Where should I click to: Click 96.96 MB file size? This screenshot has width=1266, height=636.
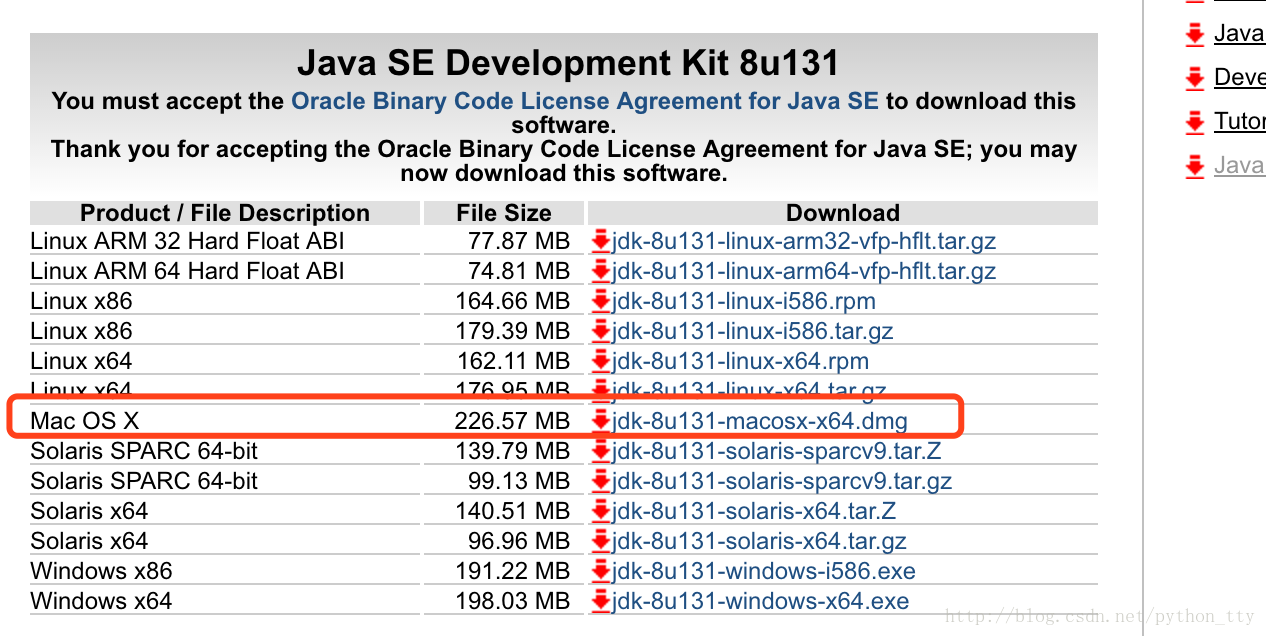point(519,541)
